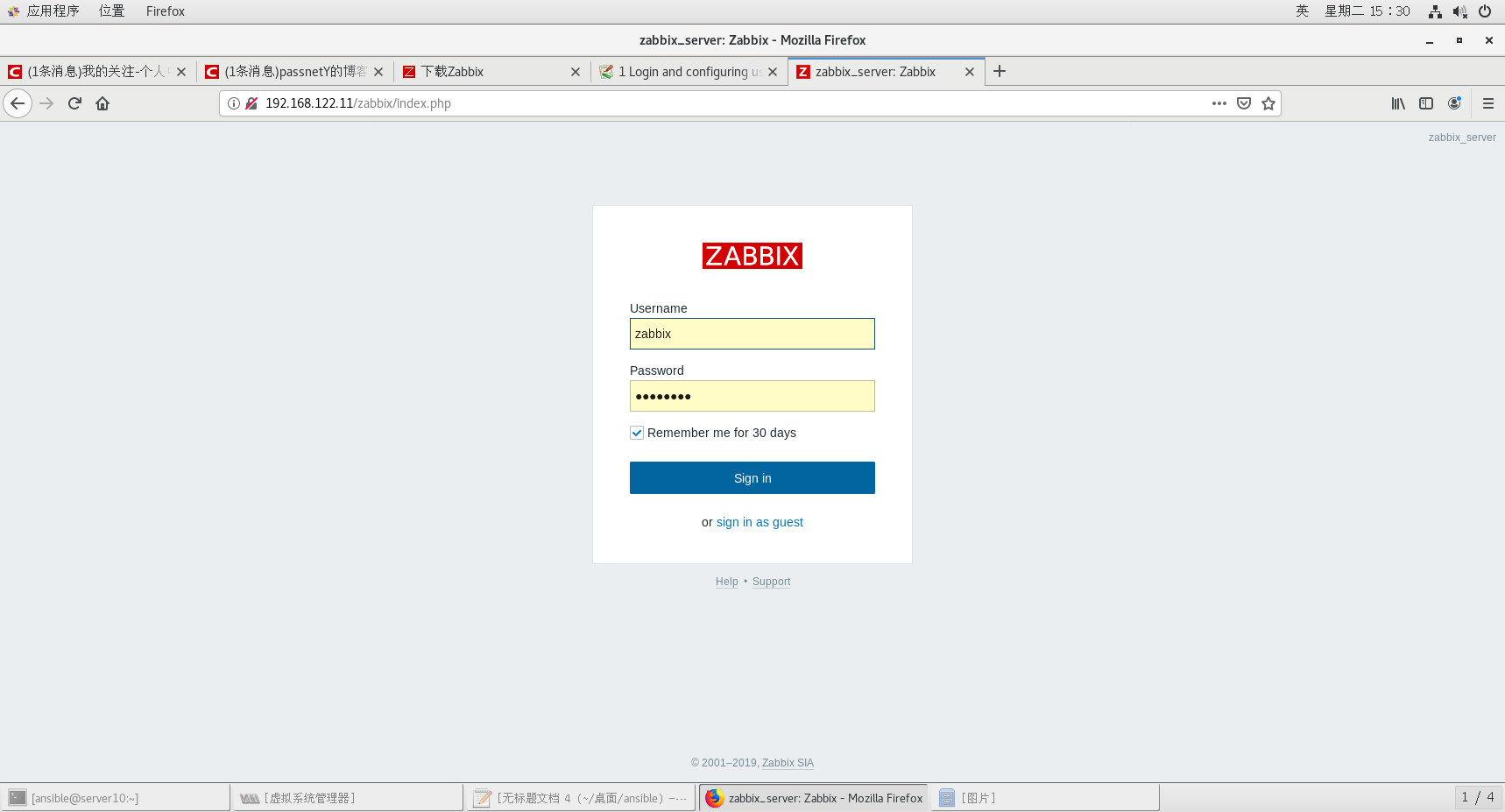Bookmark this page with the star
Viewport: 1505px width, 812px height.
tap(1268, 103)
